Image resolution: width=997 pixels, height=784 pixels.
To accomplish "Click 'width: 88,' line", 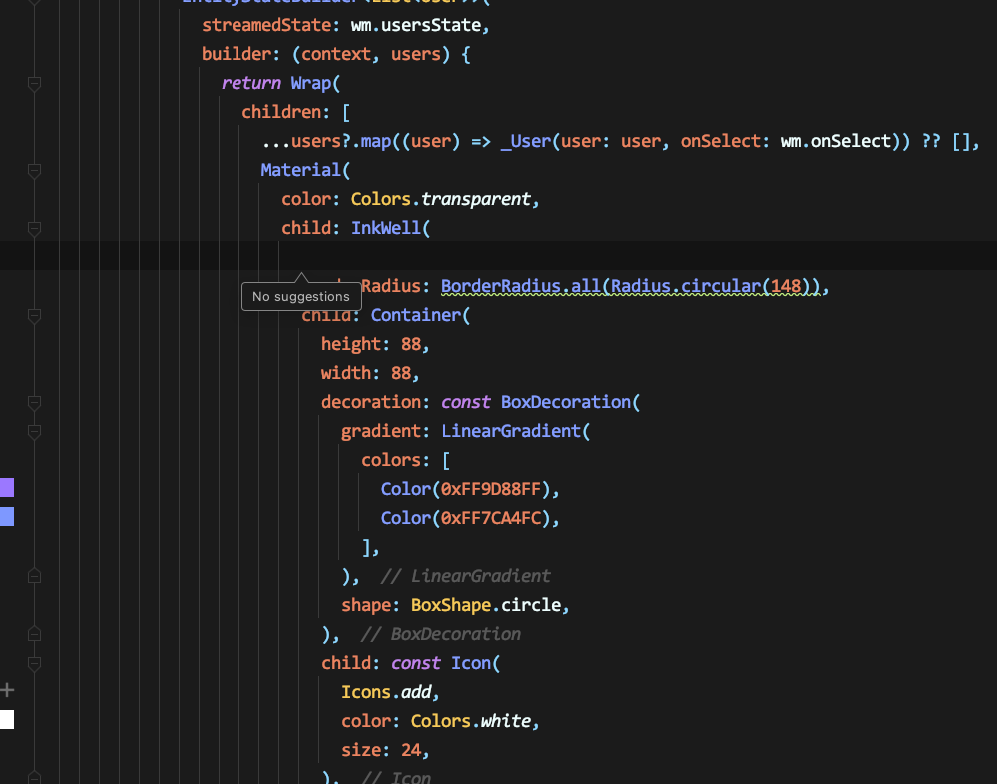I will pyautogui.click(x=370, y=373).
